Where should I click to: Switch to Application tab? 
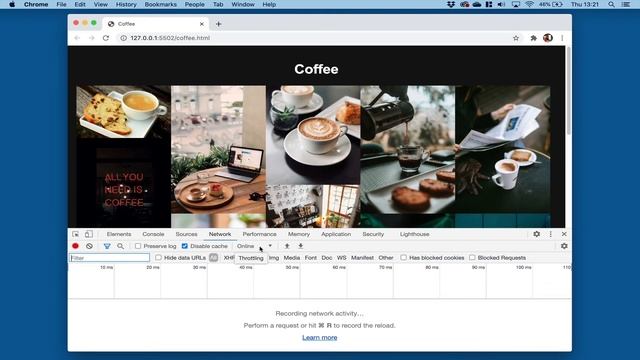(336, 234)
